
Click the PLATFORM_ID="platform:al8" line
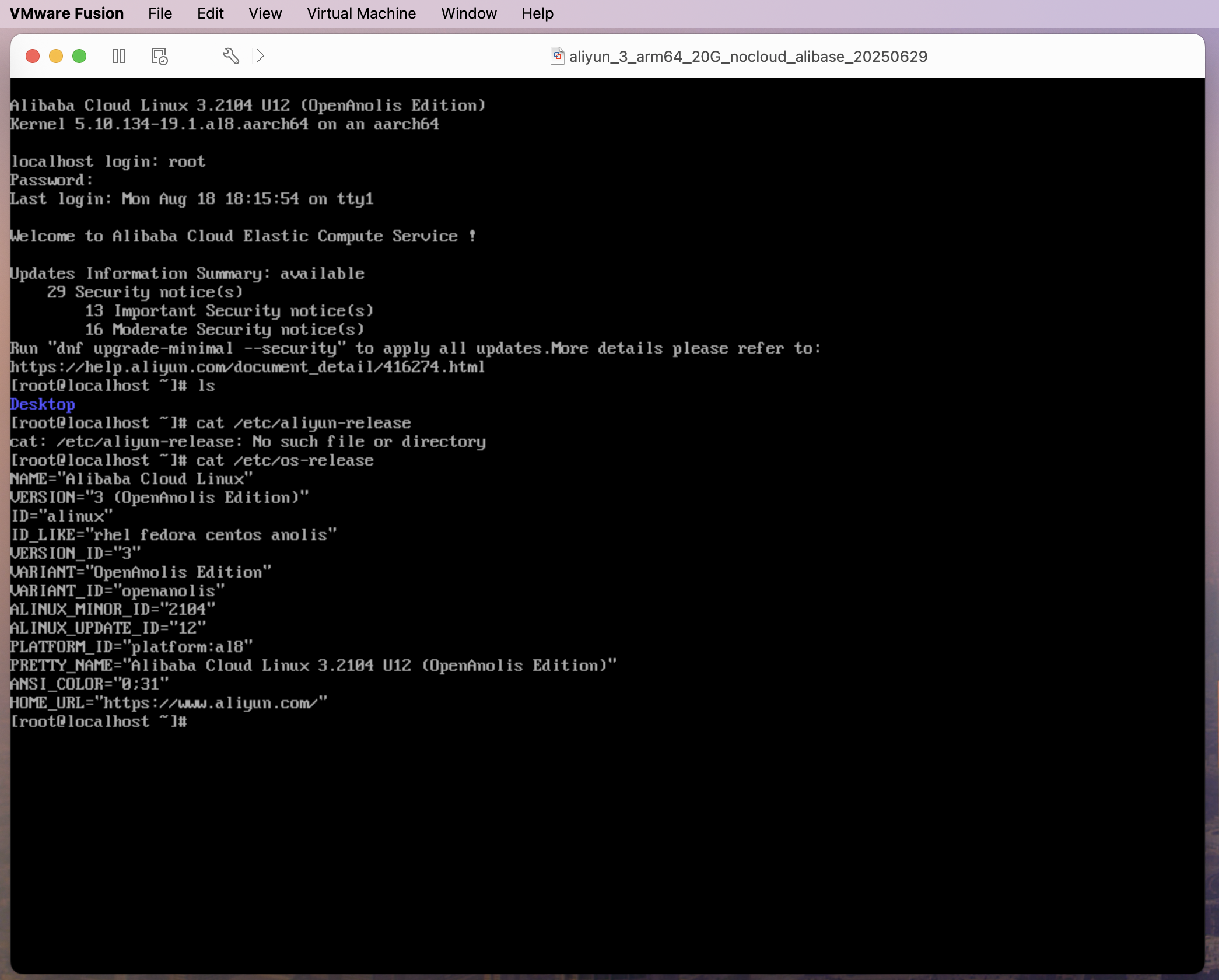point(132,647)
